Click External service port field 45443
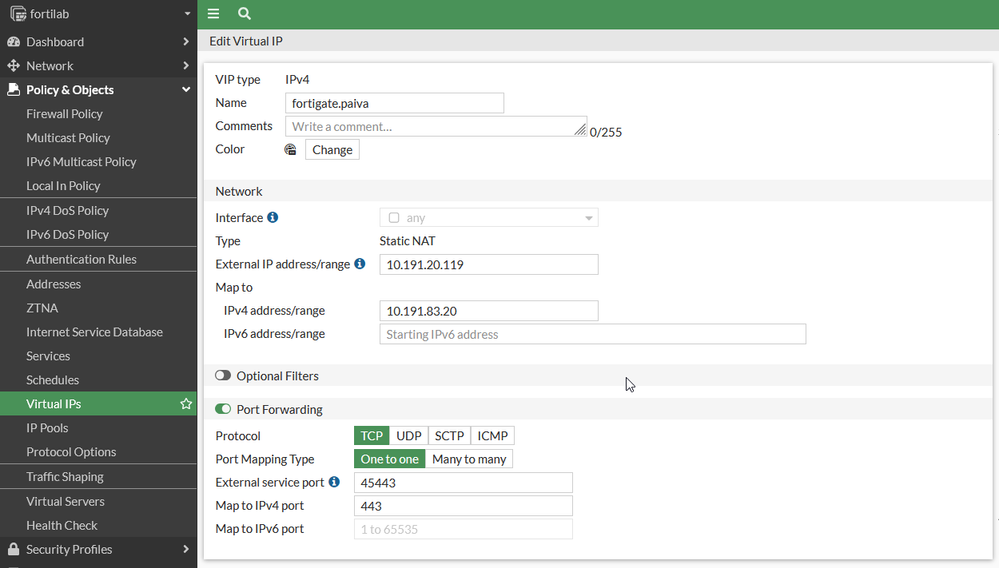Image resolution: width=999 pixels, height=568 pixels. 463,483
